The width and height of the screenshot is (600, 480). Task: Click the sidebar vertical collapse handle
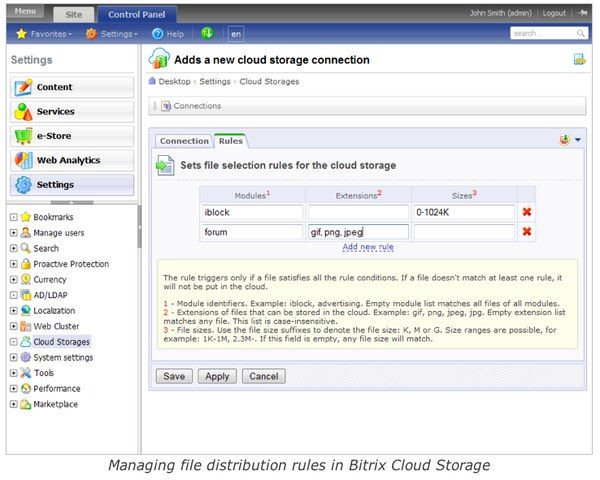coord(140,227)
